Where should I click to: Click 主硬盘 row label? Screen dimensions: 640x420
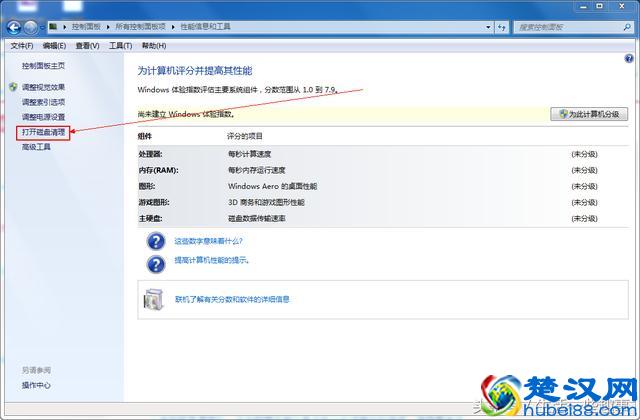(x=151, y=219)
